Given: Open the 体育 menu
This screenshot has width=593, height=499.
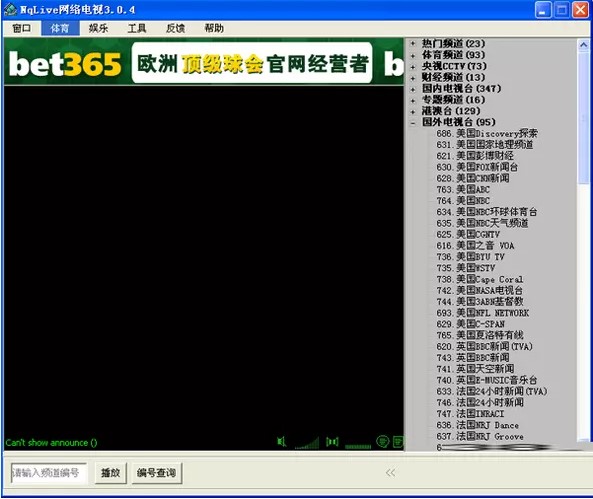Looking at the screenshot, I should [x=60, y=28].
